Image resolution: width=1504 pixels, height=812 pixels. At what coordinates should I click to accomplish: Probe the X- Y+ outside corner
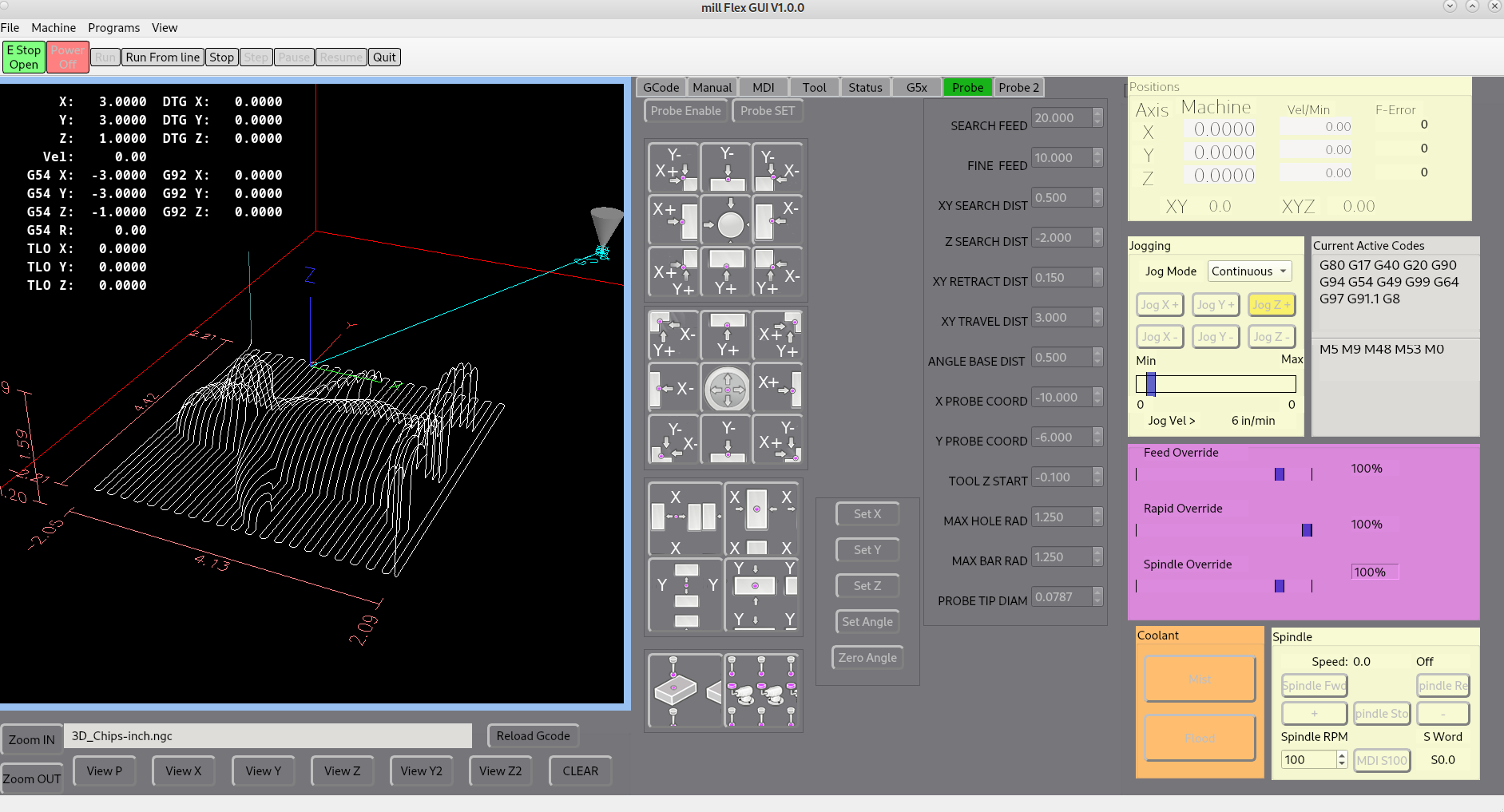[777, 271]
